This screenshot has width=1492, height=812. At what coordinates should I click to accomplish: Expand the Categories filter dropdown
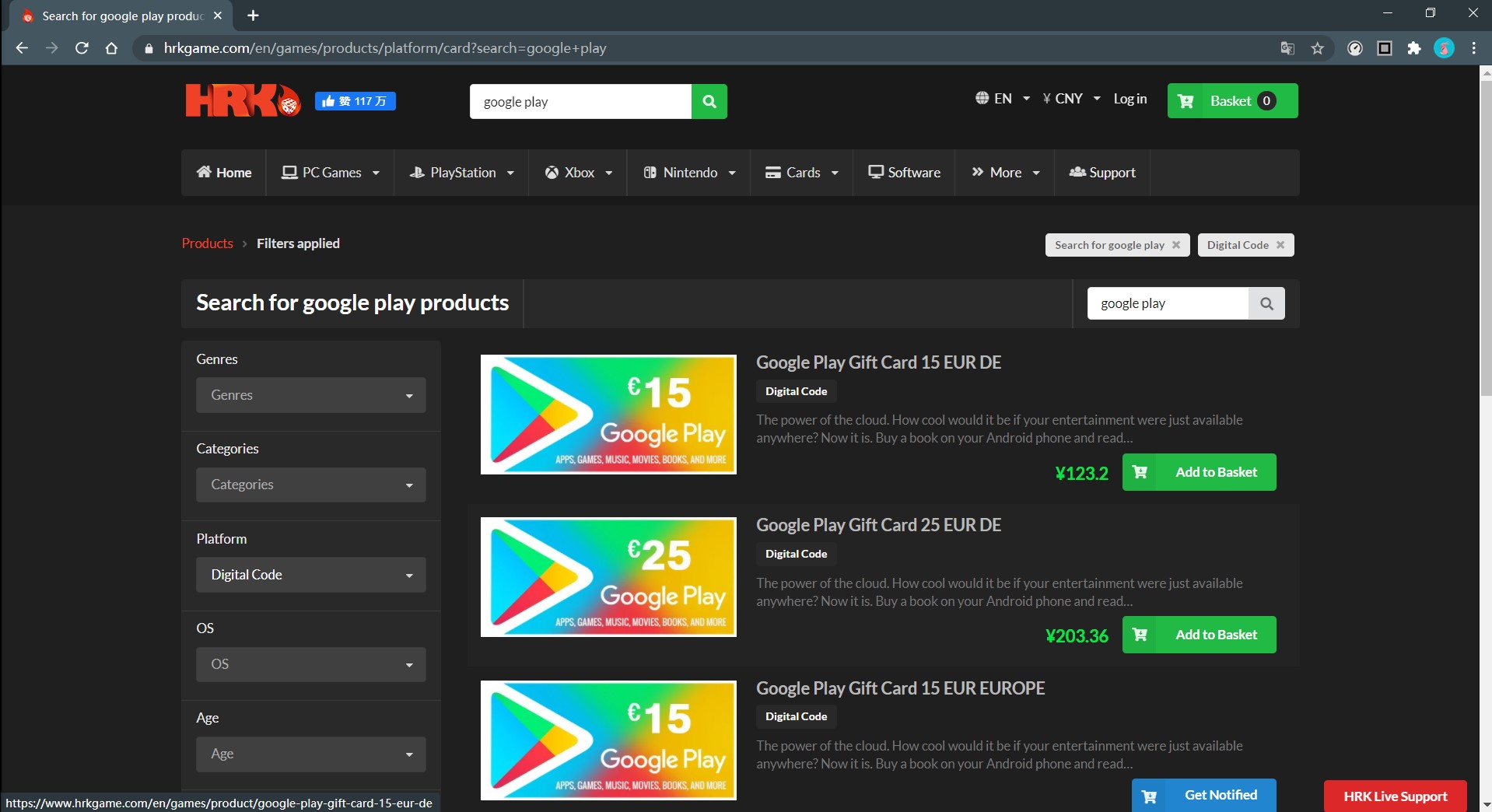coord(310,485)
